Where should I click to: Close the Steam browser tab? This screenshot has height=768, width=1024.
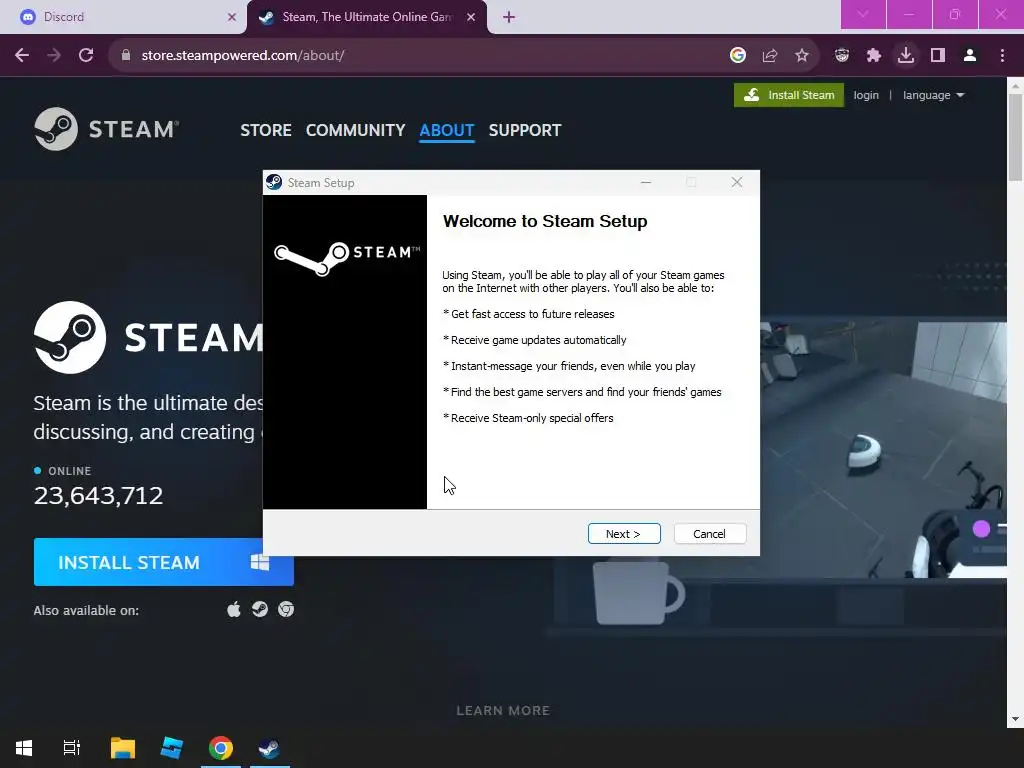click(471, 17)
